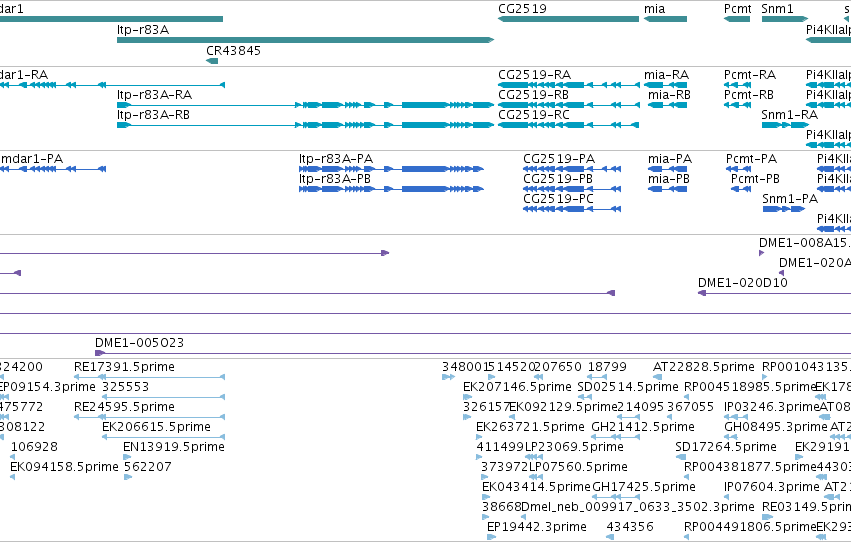Viewport: 851px width, 542px height.
Task: Click the mia-RB transcript
Action: tap(668, 105)
